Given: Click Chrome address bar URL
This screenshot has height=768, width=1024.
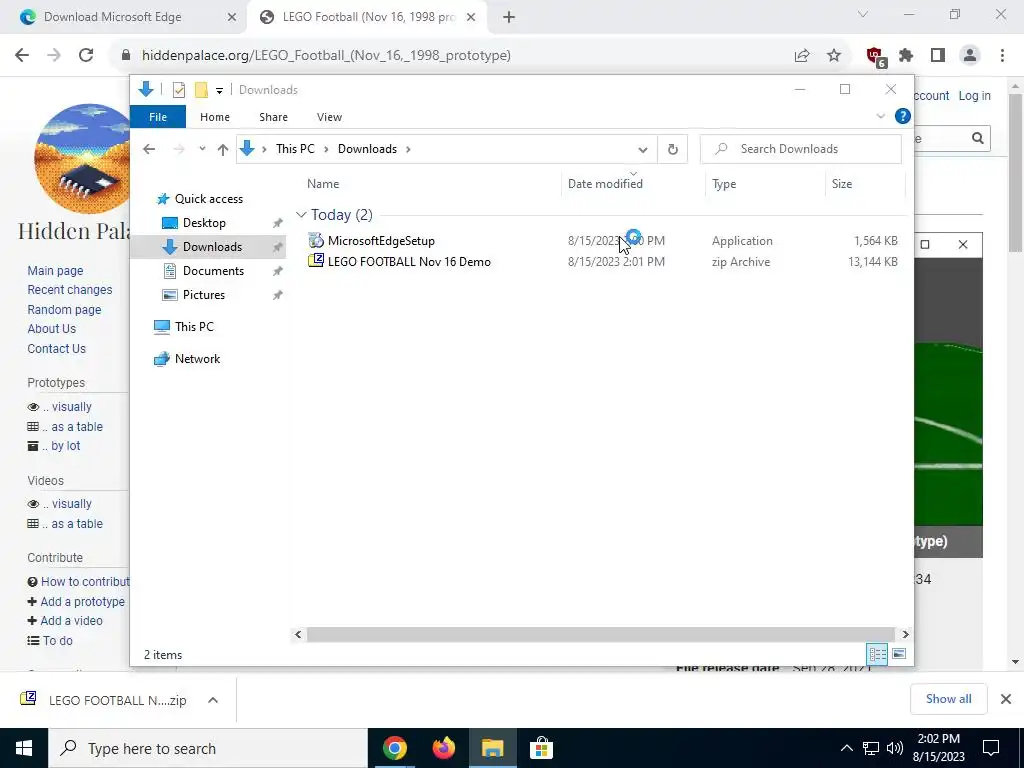Looking at the screenshot, I should tap(326, 56).
